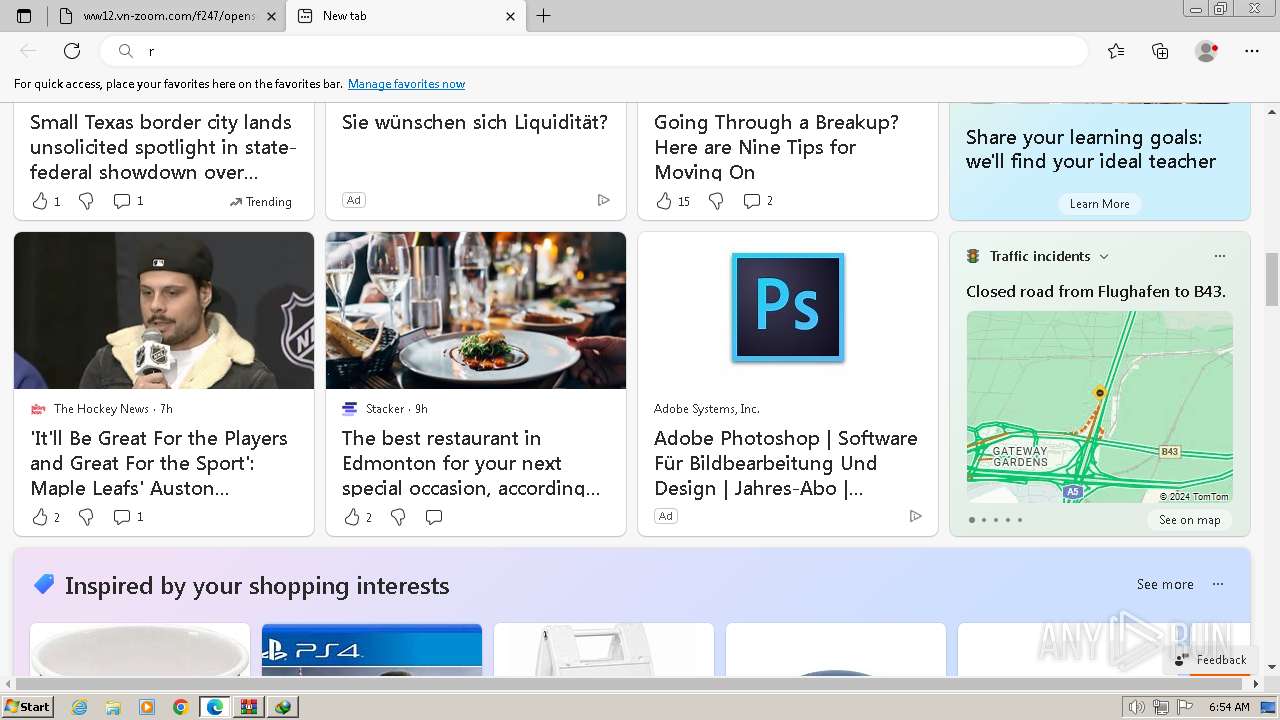Open the Windows Start button
Viewport: 1280px width, 720px height.
(x=28, y=707)
